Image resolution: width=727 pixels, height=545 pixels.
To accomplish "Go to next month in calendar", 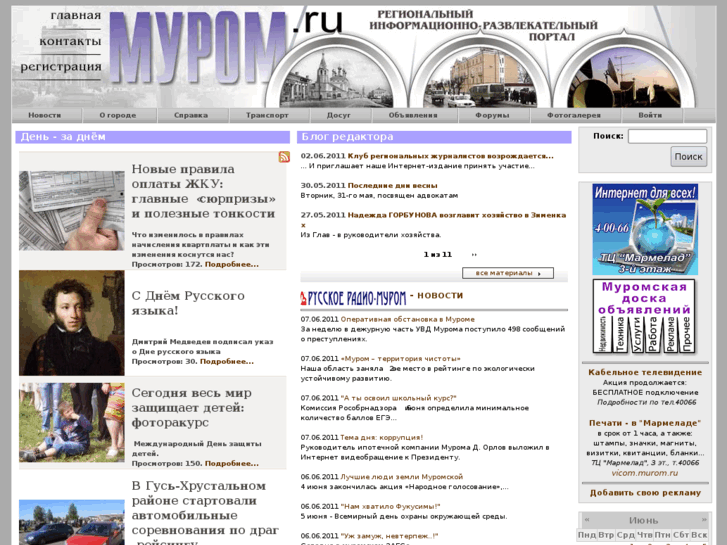I will (704, 519).
